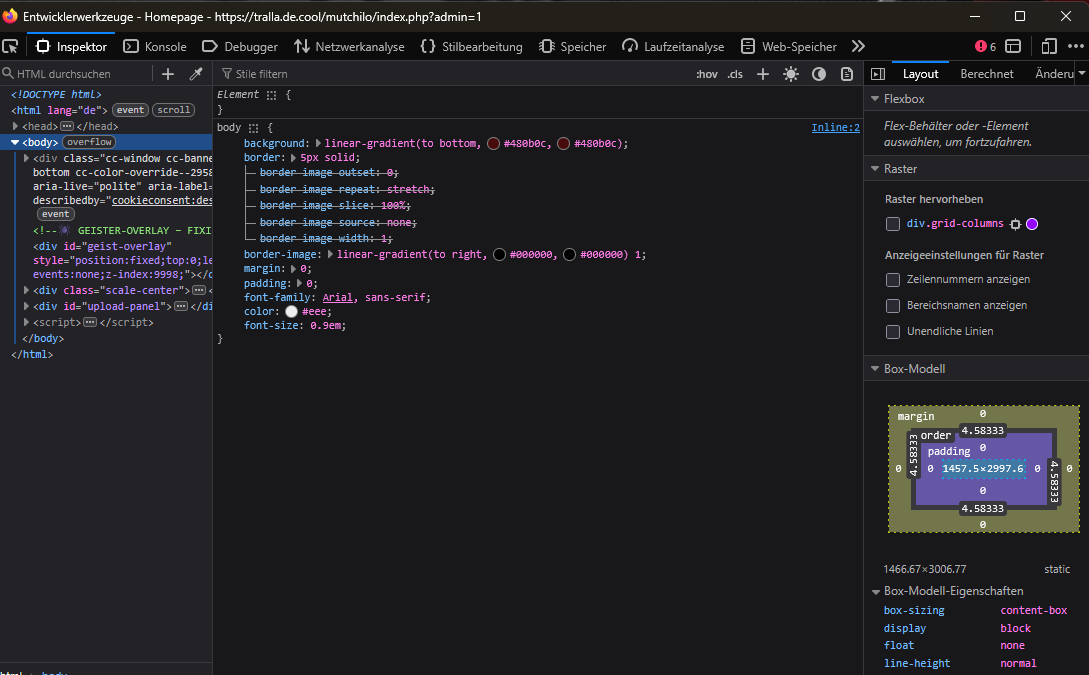1089x675 pixels.
Task: Toggle print media simulation icon
Action: (x=846, y=74)
